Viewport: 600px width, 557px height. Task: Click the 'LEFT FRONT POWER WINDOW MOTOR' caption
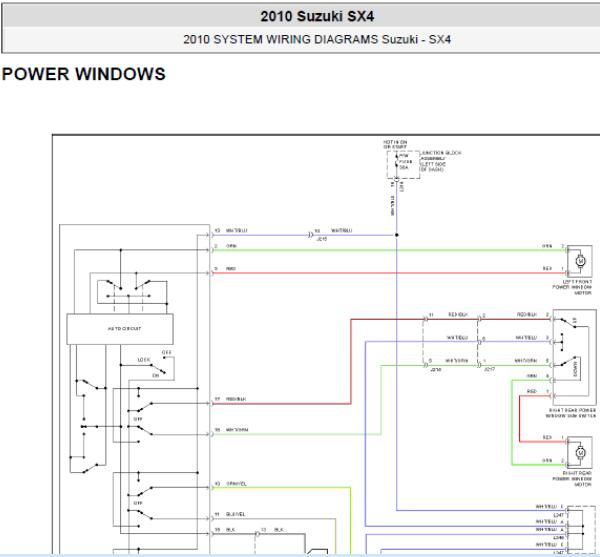tap(572, 287)
